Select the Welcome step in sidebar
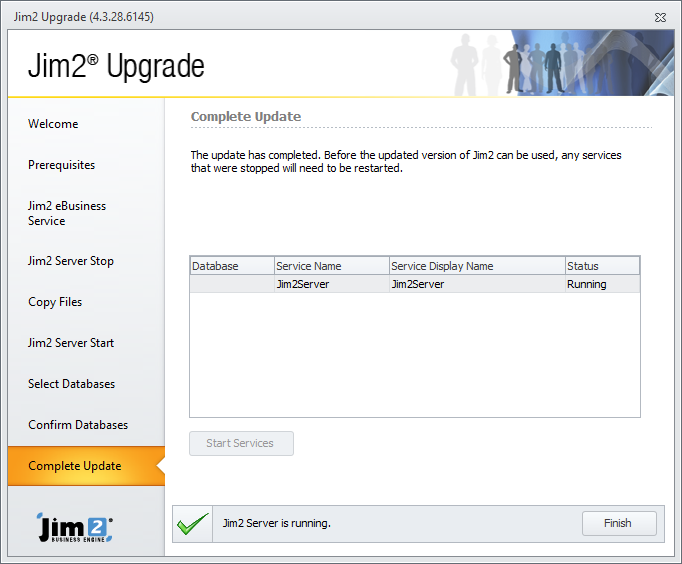Image resolution: width=682 pixels, height=564 pixels. (x=53, y=124)
